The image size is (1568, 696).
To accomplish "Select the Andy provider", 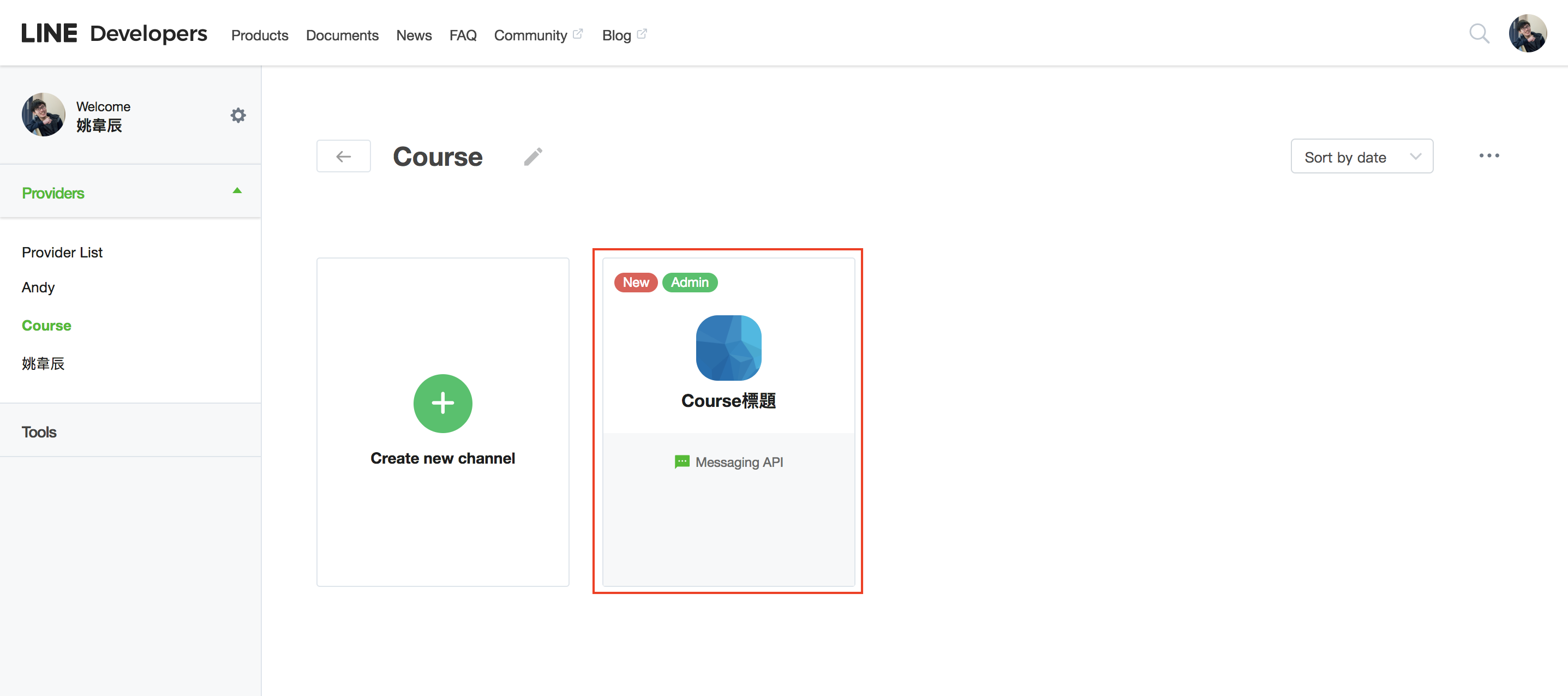I will tap(38, 287).
